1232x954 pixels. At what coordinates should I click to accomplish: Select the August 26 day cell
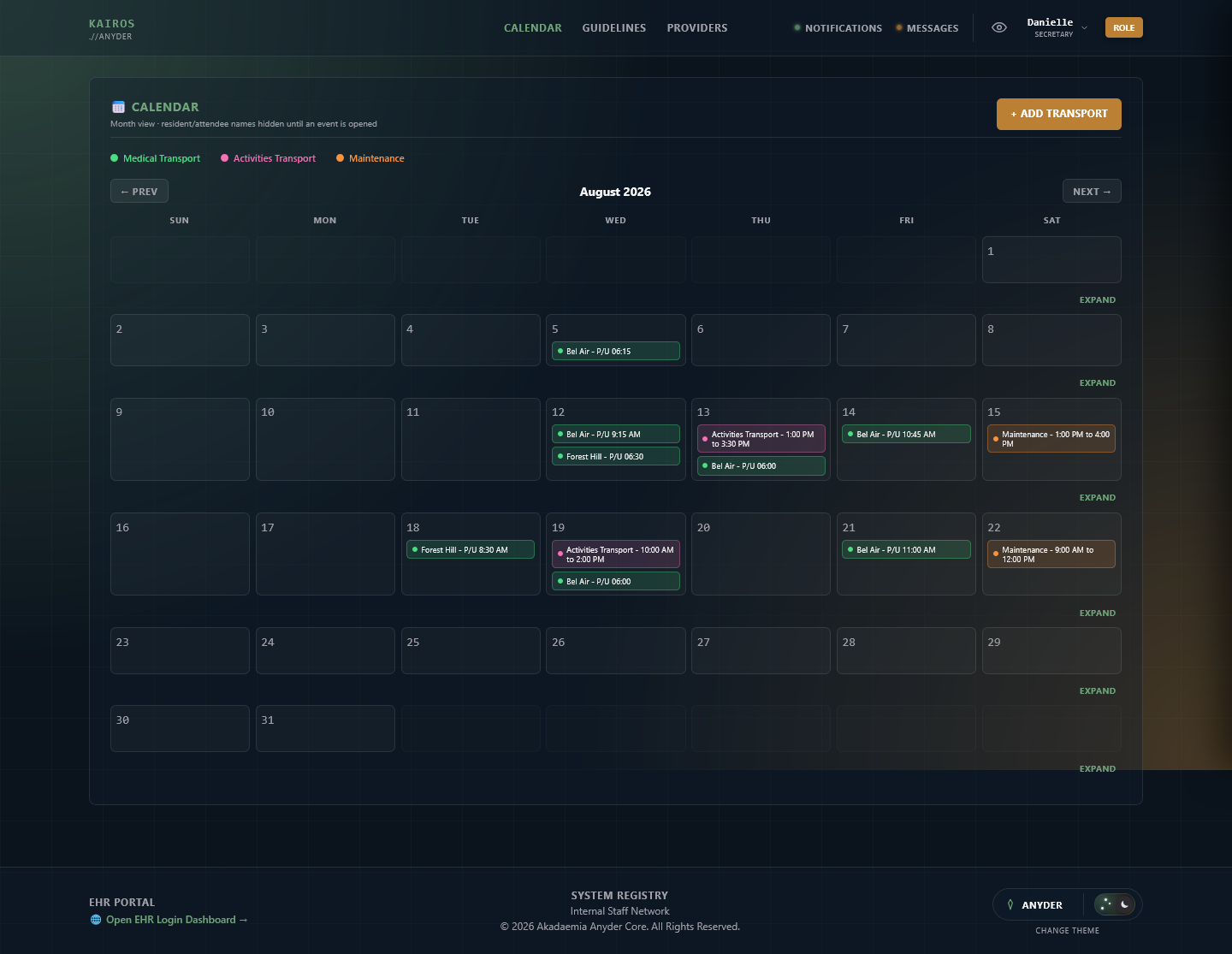pyautogui.click(x=616, y=651)
